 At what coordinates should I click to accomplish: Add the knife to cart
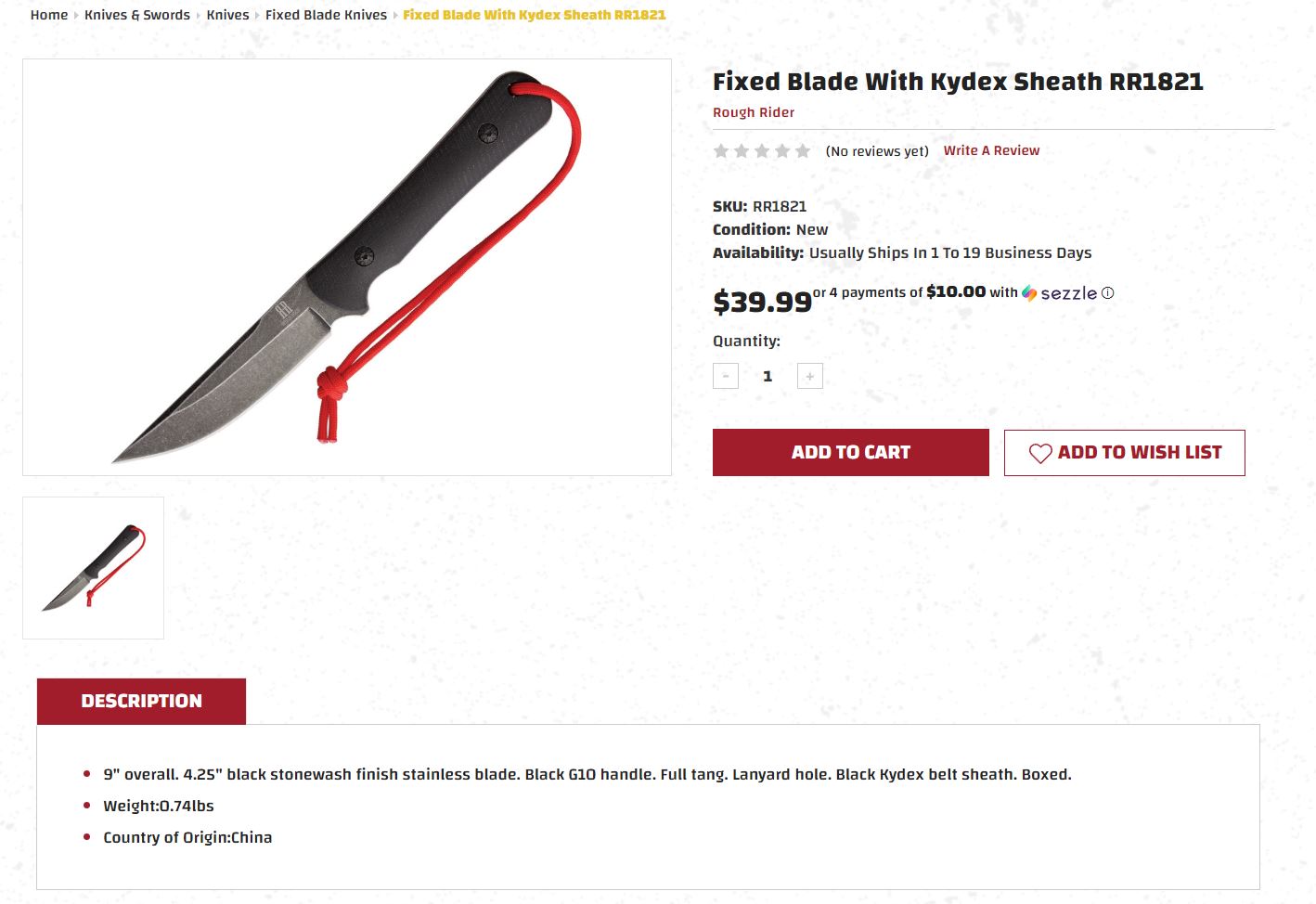click(851, 453)
